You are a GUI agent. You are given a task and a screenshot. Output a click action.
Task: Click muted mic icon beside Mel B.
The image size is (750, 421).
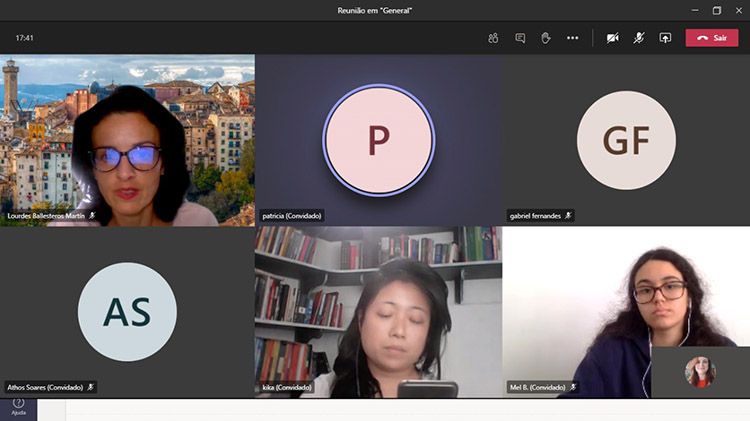pos(573,388)
